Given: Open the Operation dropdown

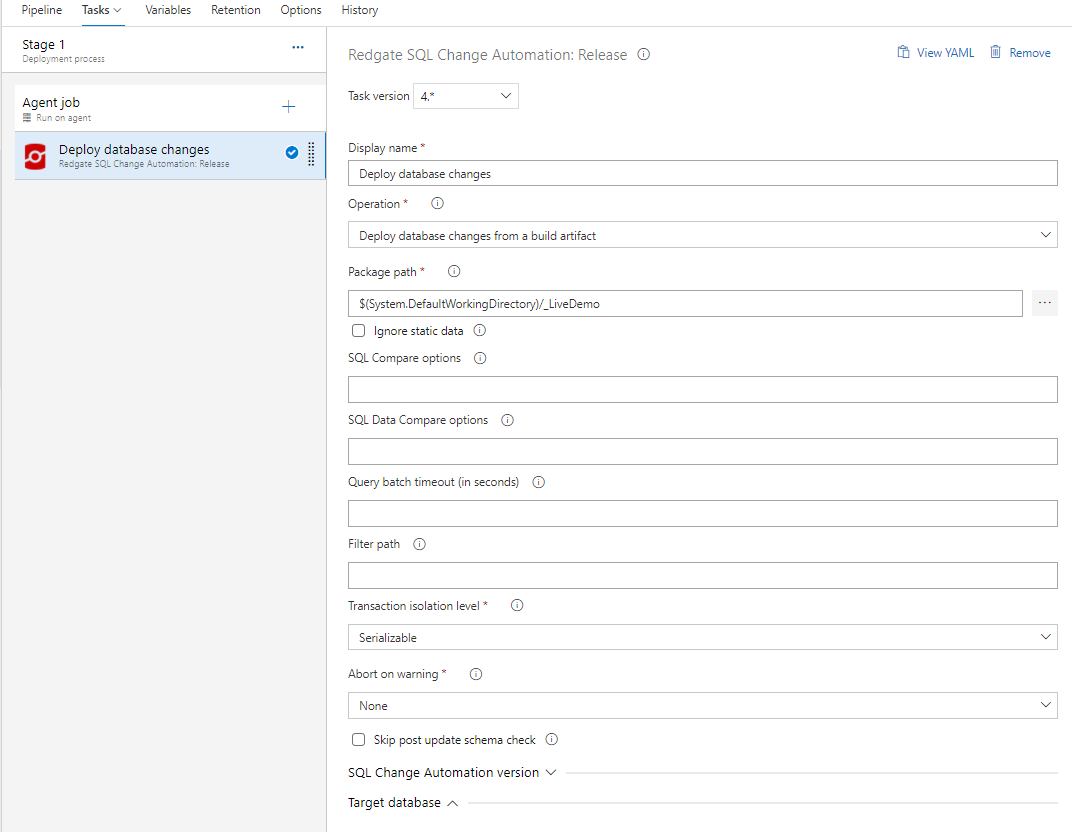Looking at the screenshot, I should 703,235.
